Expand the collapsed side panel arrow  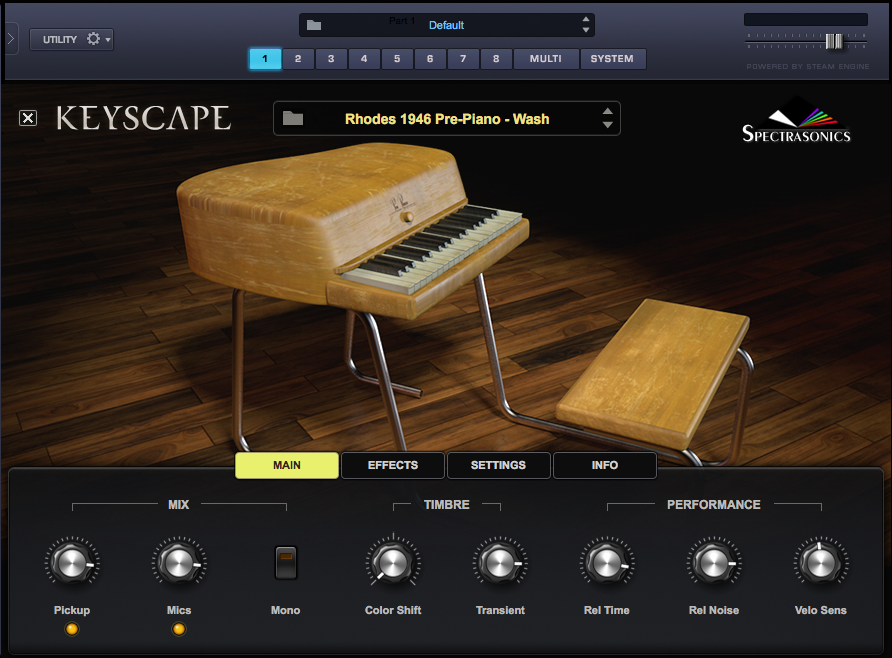[11, 39]
